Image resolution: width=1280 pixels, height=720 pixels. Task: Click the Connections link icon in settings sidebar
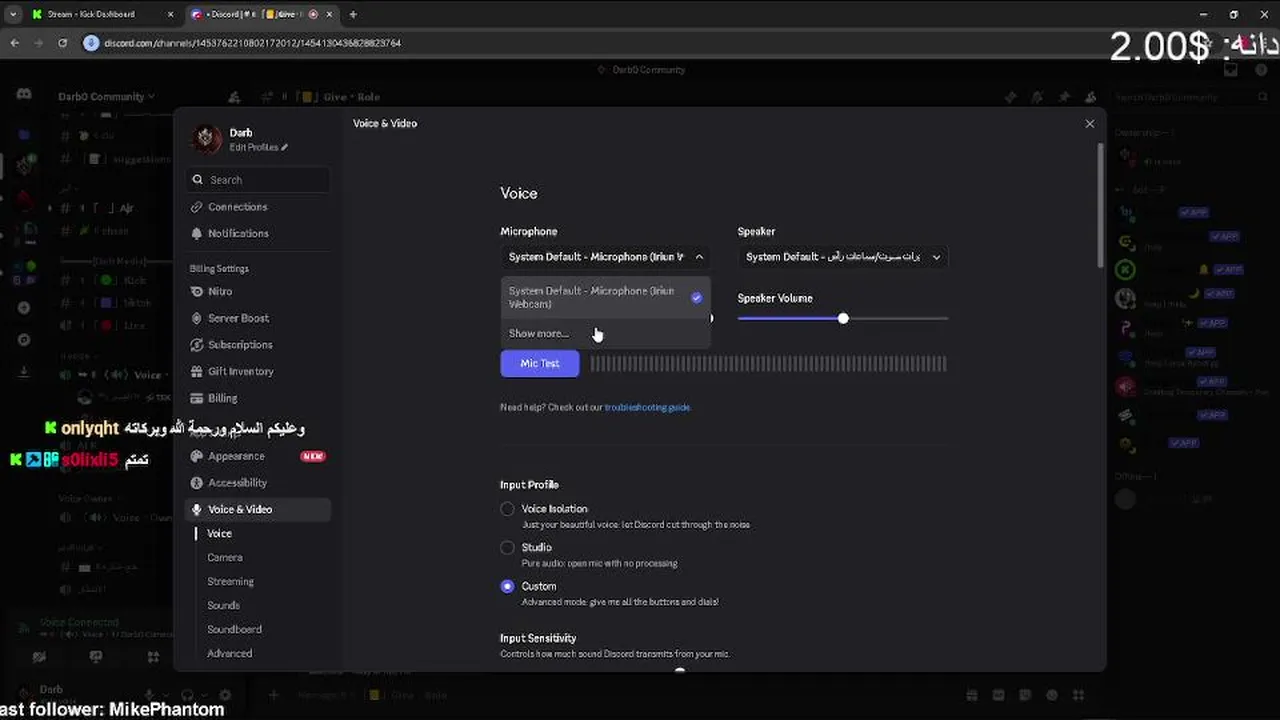coord(197,207)
